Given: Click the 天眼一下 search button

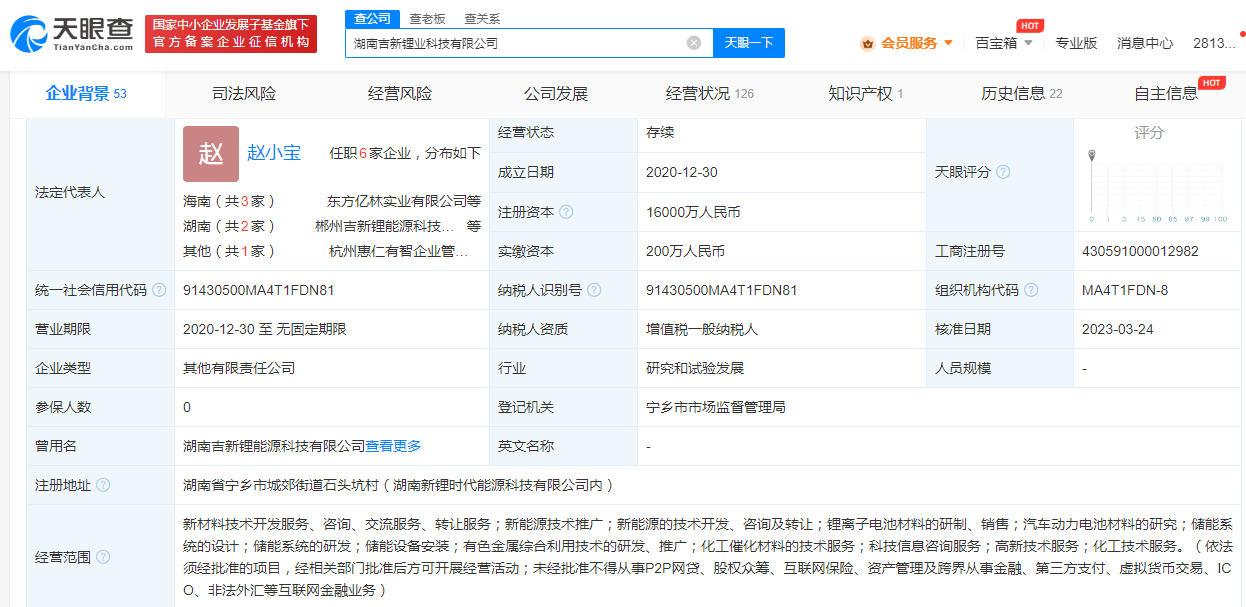Looking at the screenshot, I should click(749, 43).
